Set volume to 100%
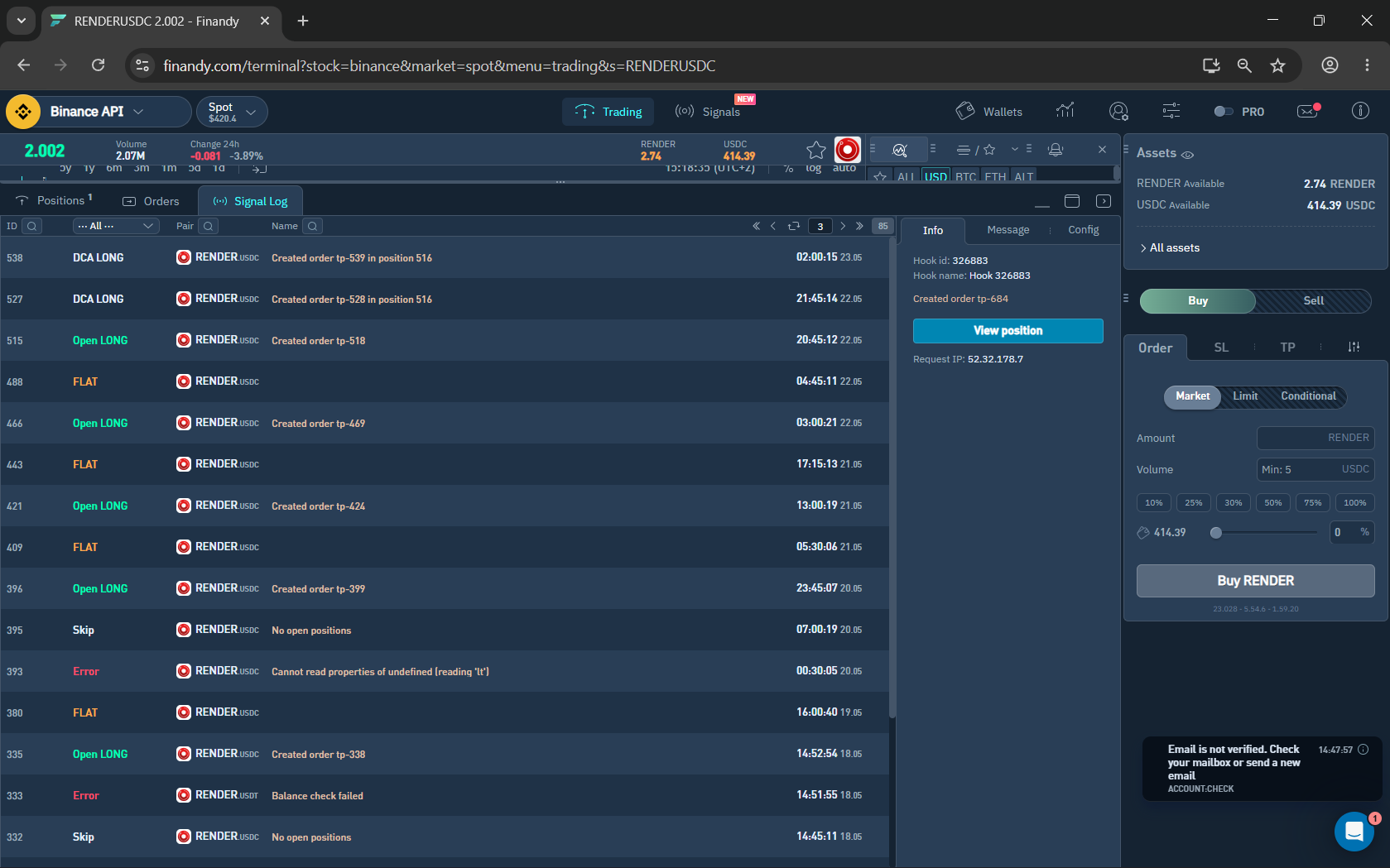The width and height of the screenshot is (1390, 868). point(1354,503)
